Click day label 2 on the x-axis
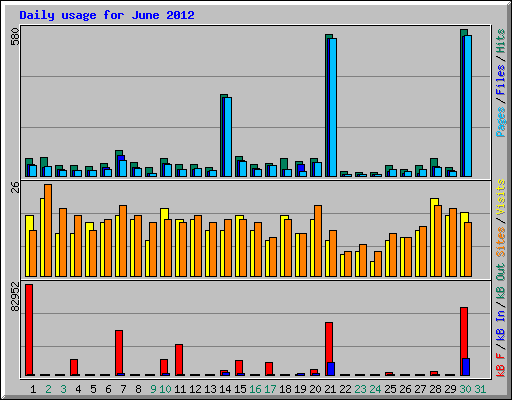 (x=48, y=389)
